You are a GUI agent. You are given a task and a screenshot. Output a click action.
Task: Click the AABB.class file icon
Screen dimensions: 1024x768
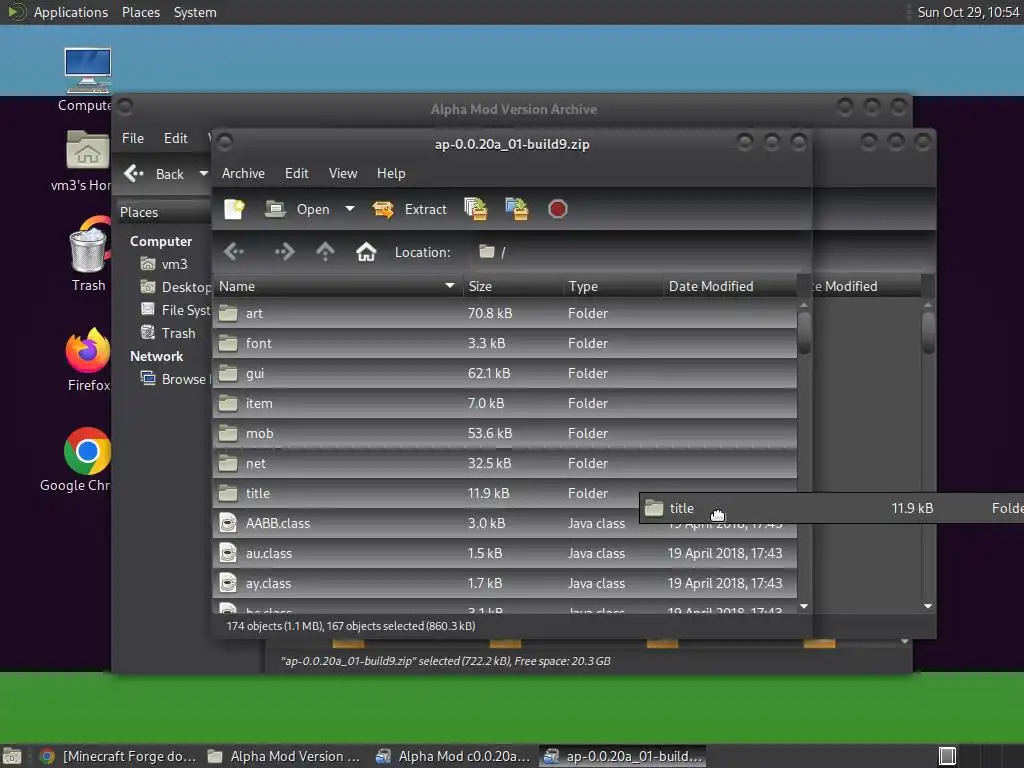[x=228, y=523]
